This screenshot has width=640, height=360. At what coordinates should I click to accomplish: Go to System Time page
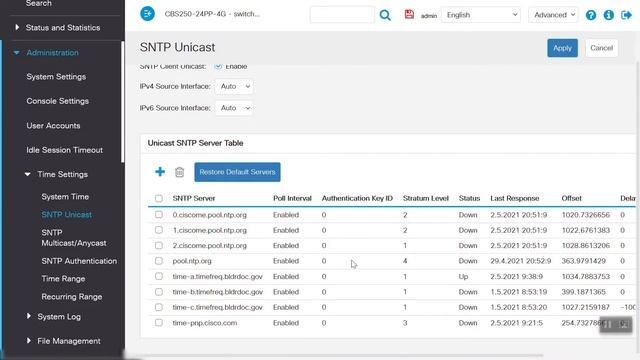click(x=65, y=197)
